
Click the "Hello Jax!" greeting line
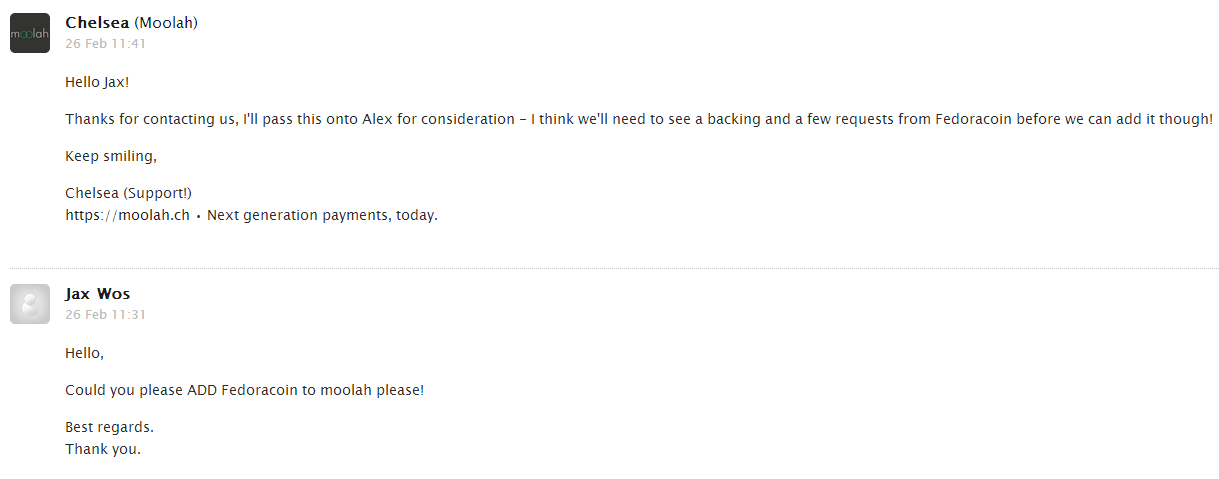coord(97,82)
